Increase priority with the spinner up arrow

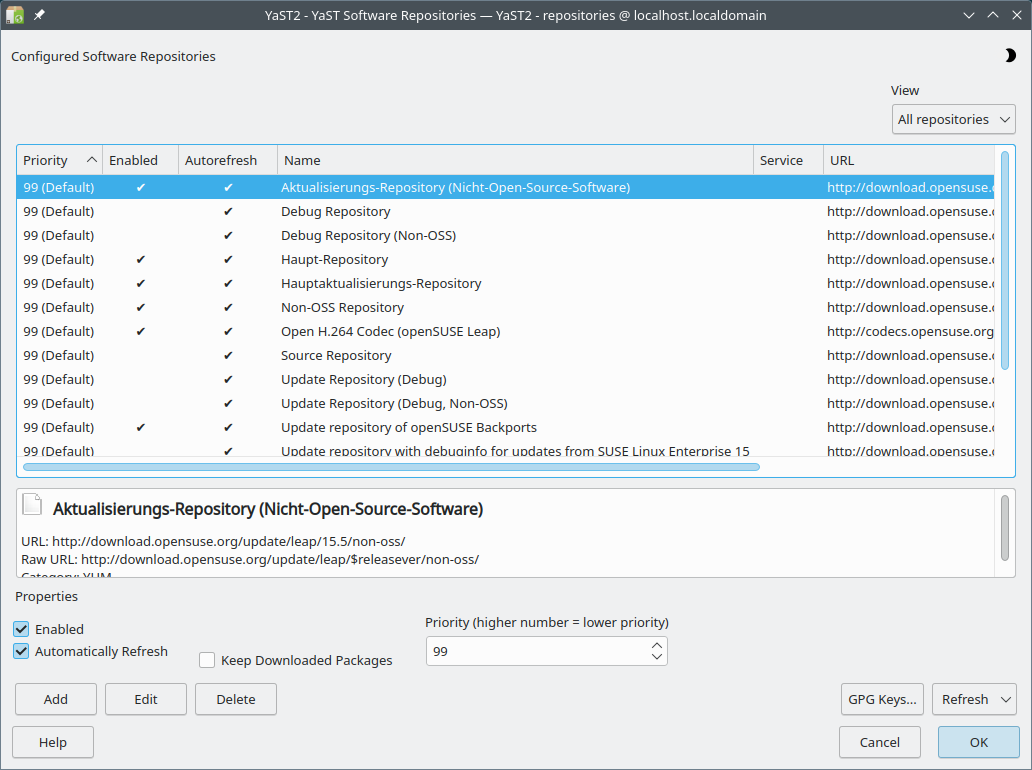pos(657,645)
